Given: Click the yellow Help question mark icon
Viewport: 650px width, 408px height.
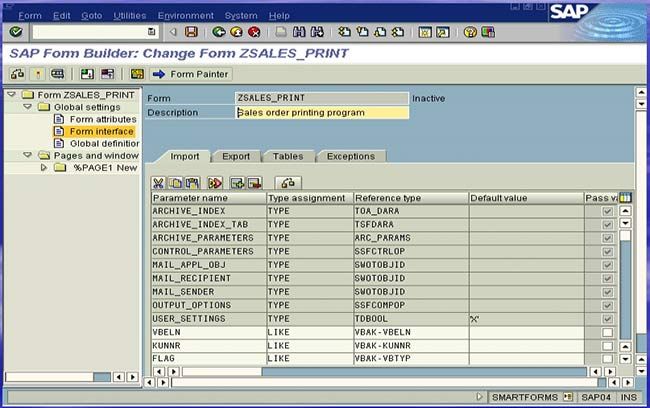Looking at the screenshot, I should 470,32.
